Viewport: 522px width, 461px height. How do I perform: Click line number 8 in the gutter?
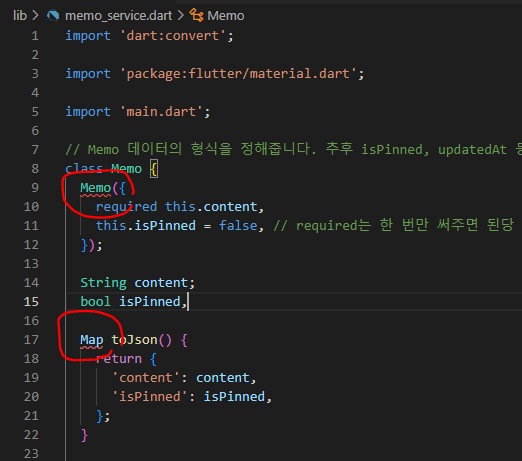click(35, 169)
